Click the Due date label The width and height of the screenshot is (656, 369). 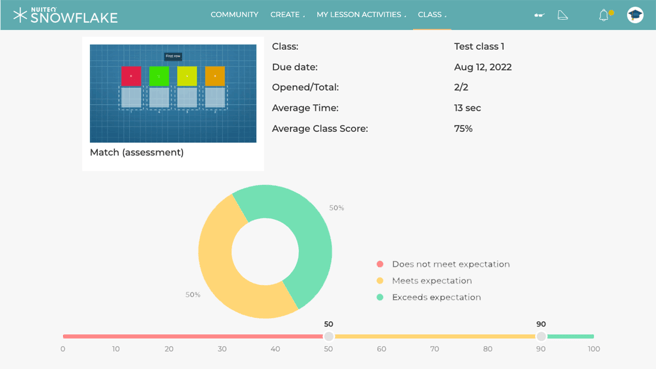pyautogui.click(x=295, y=67)
